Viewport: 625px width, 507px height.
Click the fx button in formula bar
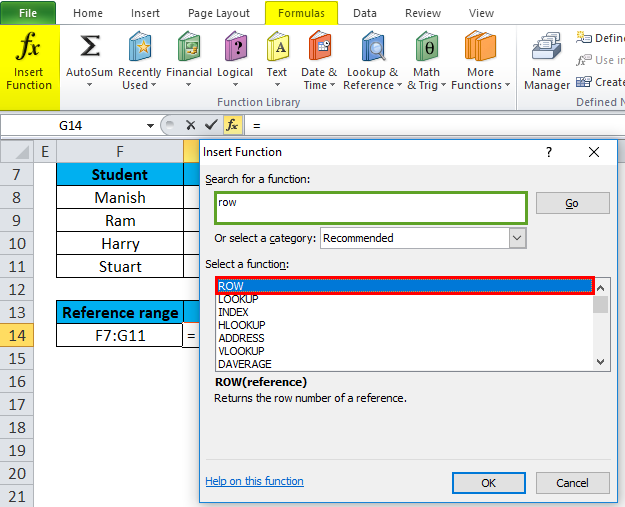tap(232, 125)
